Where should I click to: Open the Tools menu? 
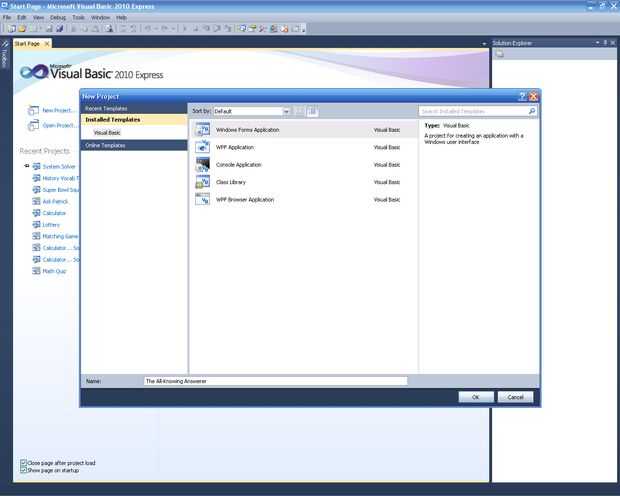(78, 17)
